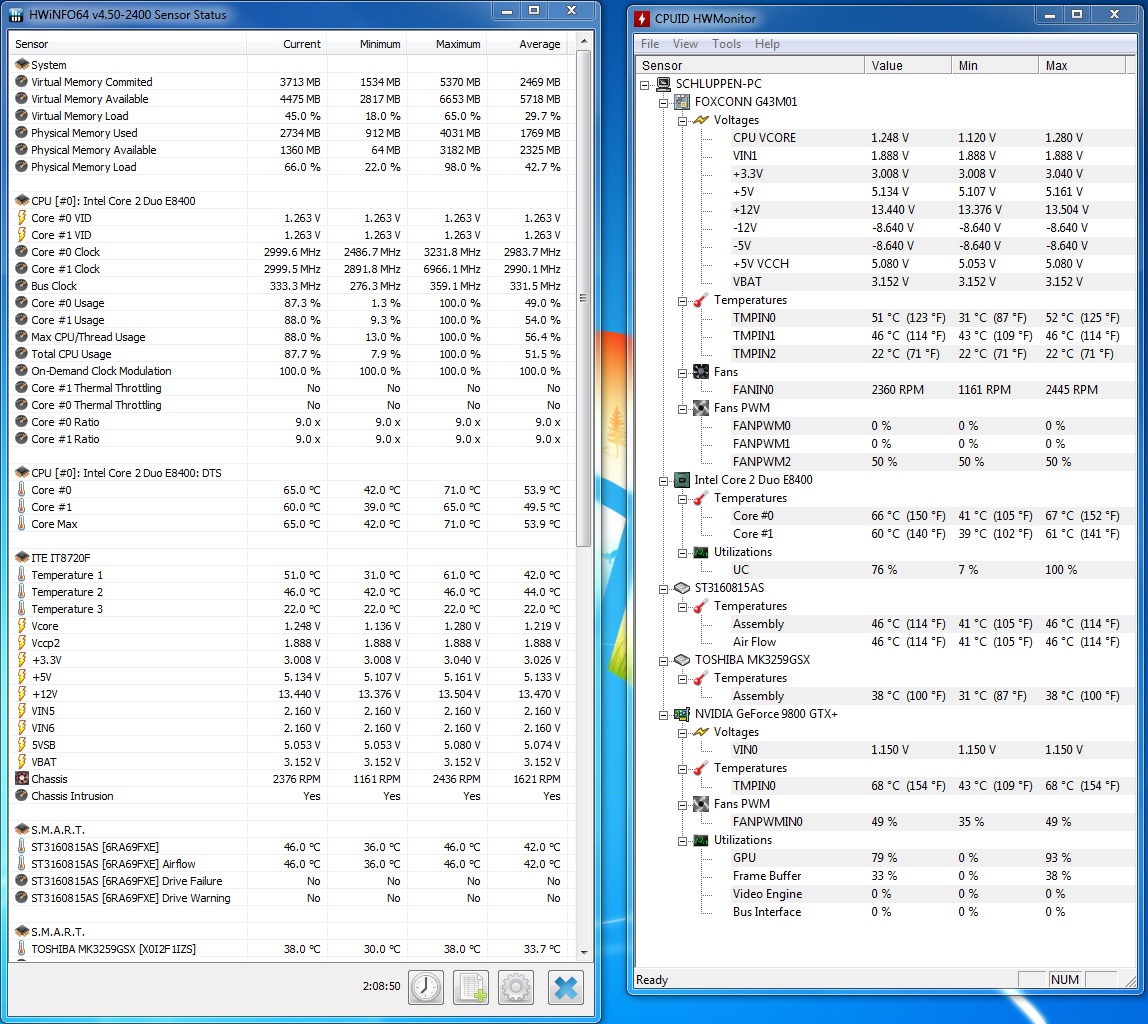Click the Value column header in HWMonitor
Screen dimensions: 1148x1024
908,65
